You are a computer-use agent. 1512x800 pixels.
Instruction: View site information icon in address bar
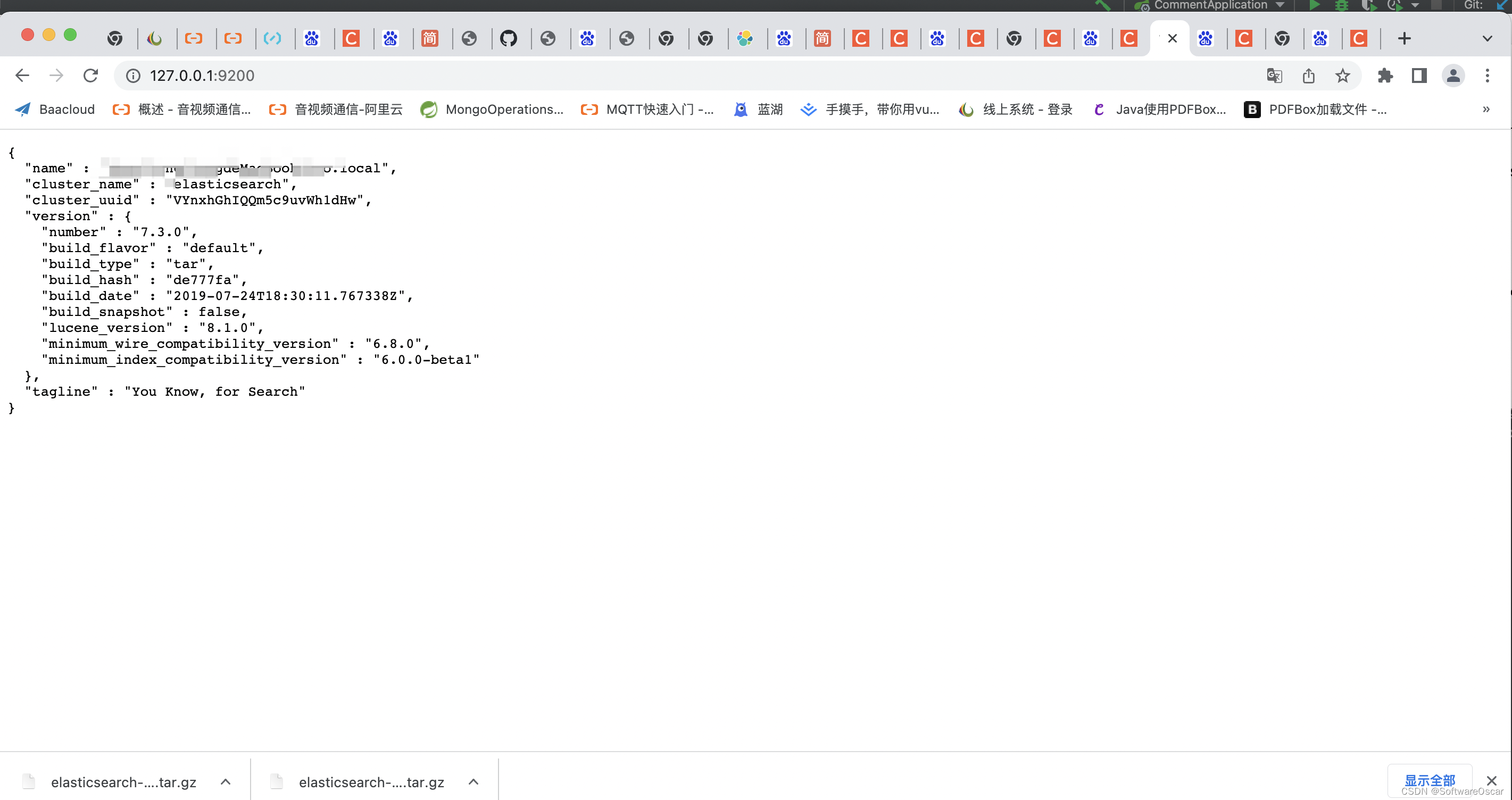[134, 76]
